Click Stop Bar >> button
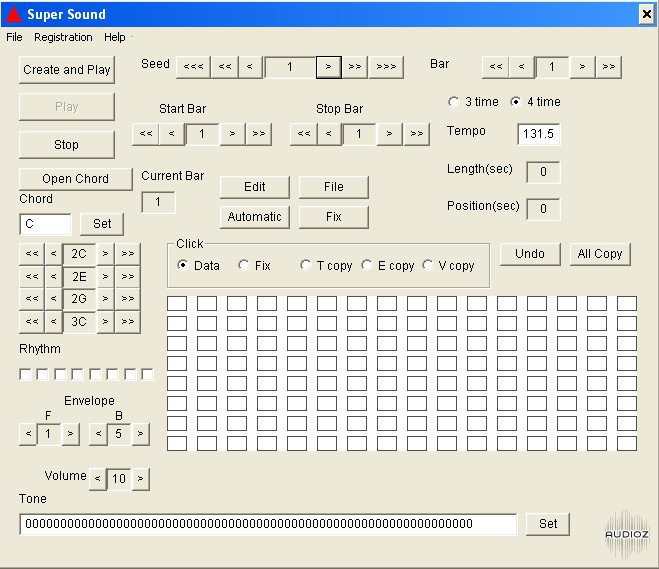Image resolution: width=659 pixels, height=569 pixels. [x=416, y=134]
